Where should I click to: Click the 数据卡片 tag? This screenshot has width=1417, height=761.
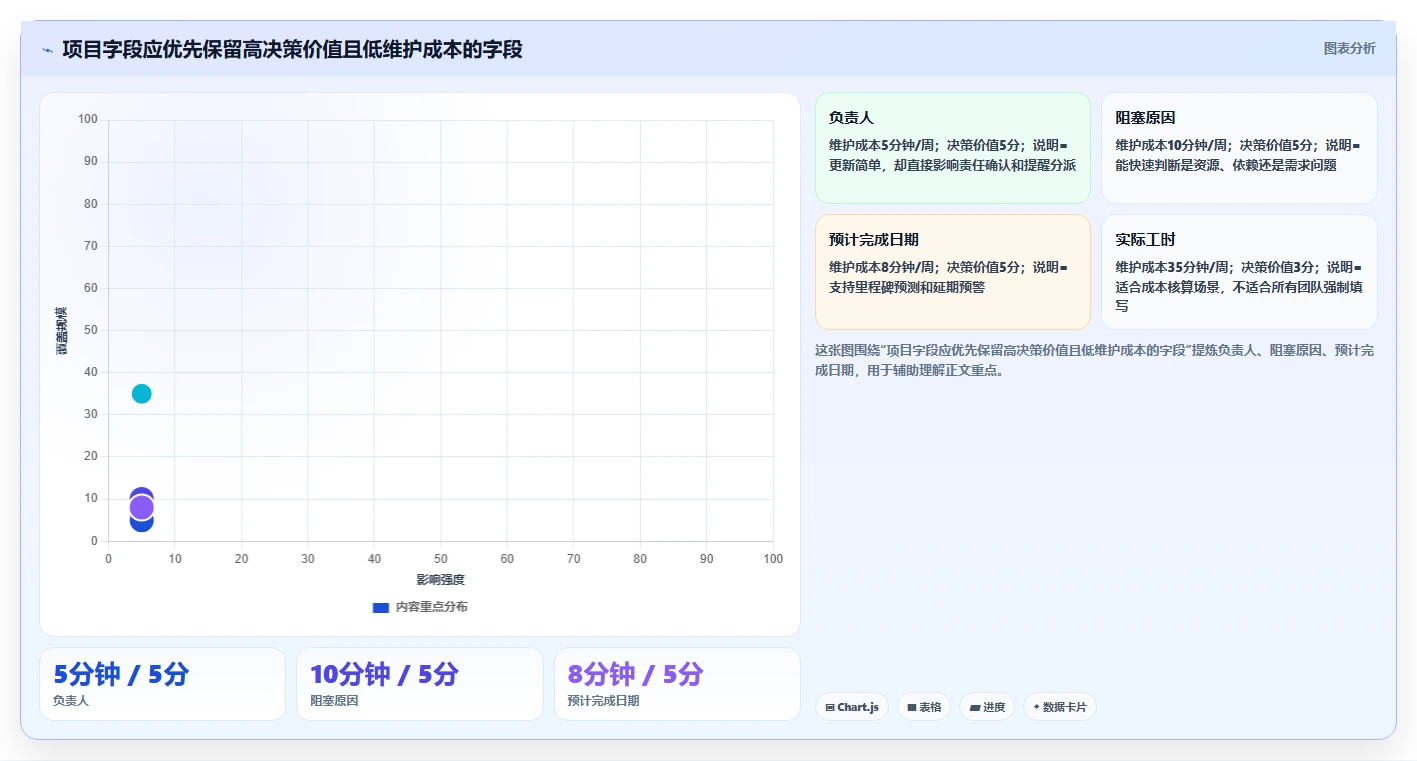point(1060,707)
